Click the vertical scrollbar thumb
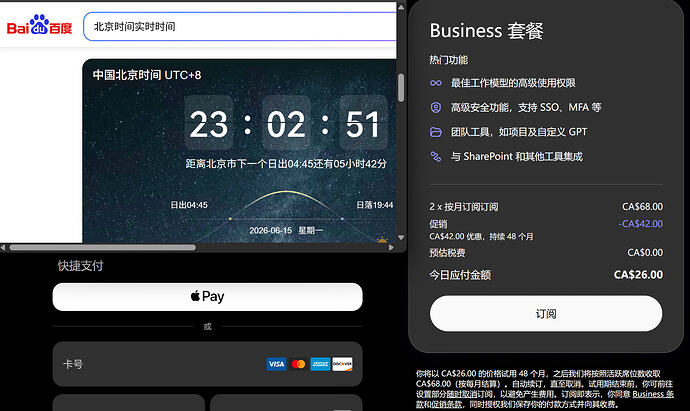The height and width of the screenshot is (411, 690). point(401,88)
